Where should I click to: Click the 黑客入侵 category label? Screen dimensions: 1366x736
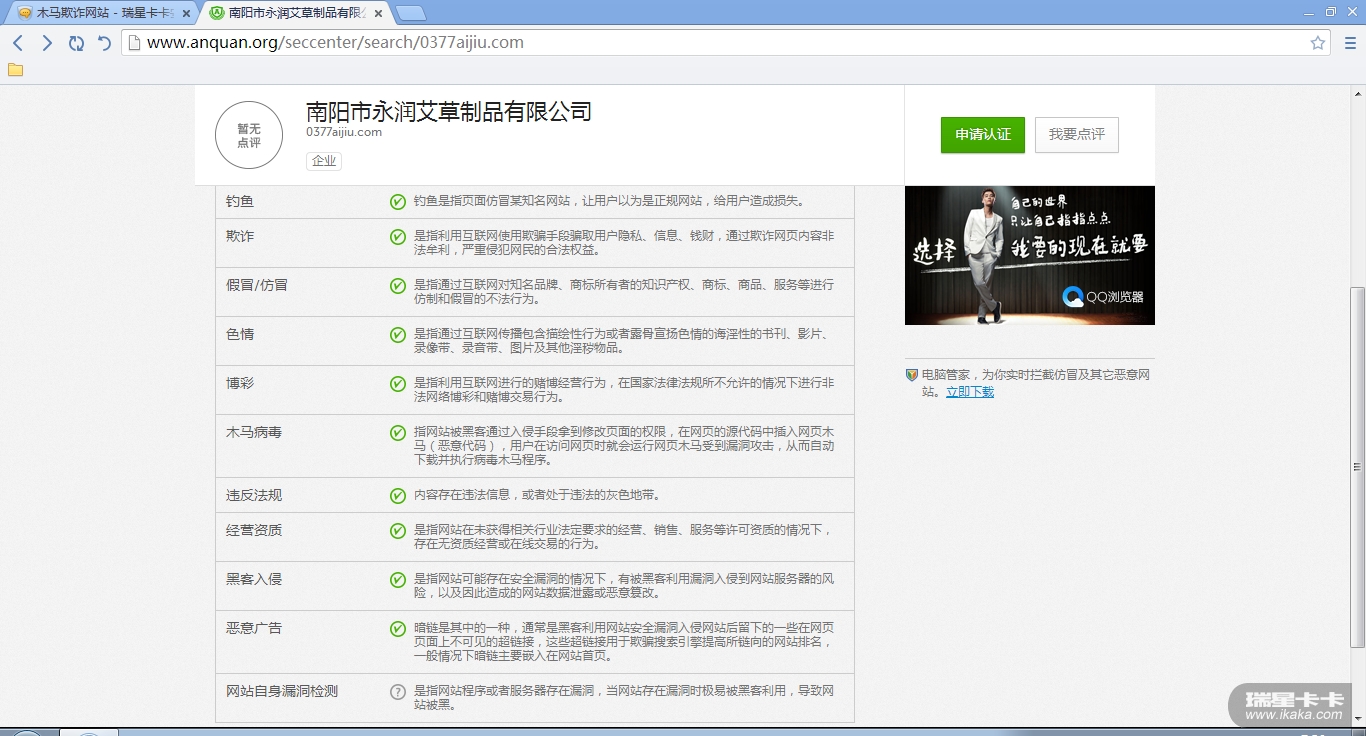[x=254, y=580]
